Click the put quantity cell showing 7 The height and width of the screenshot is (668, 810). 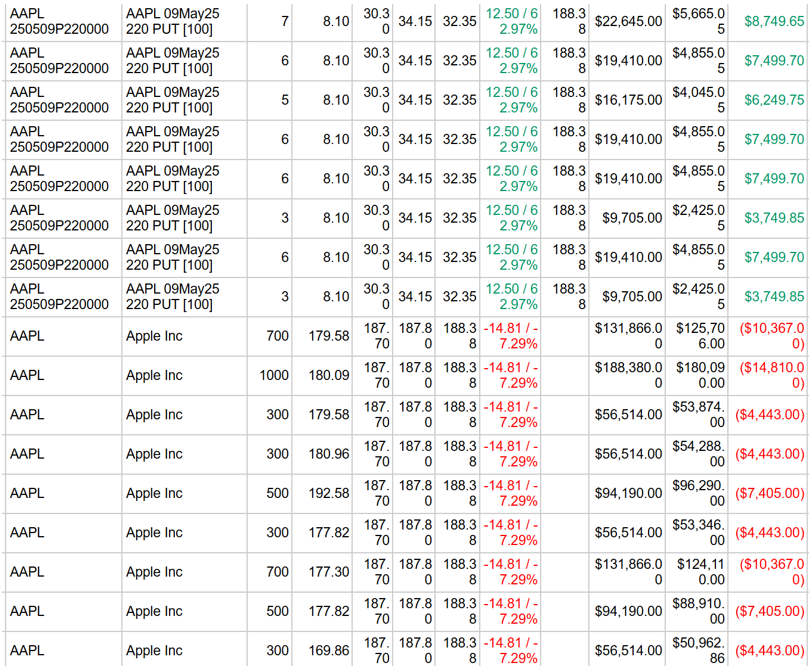click(285, 21)
